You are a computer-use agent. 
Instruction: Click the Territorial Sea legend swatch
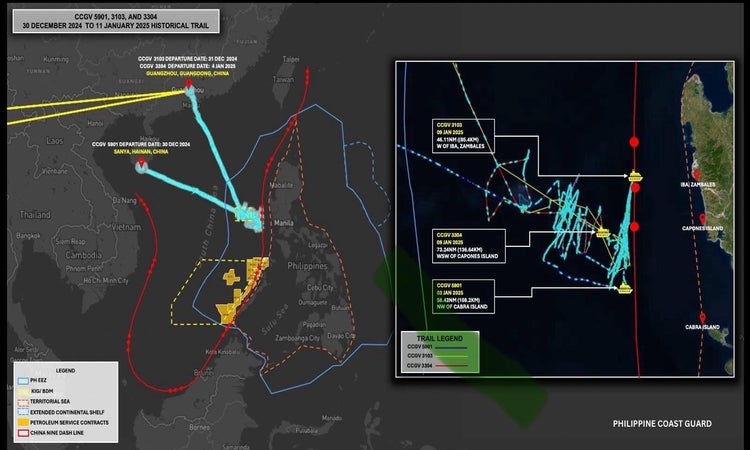(23, 402)
